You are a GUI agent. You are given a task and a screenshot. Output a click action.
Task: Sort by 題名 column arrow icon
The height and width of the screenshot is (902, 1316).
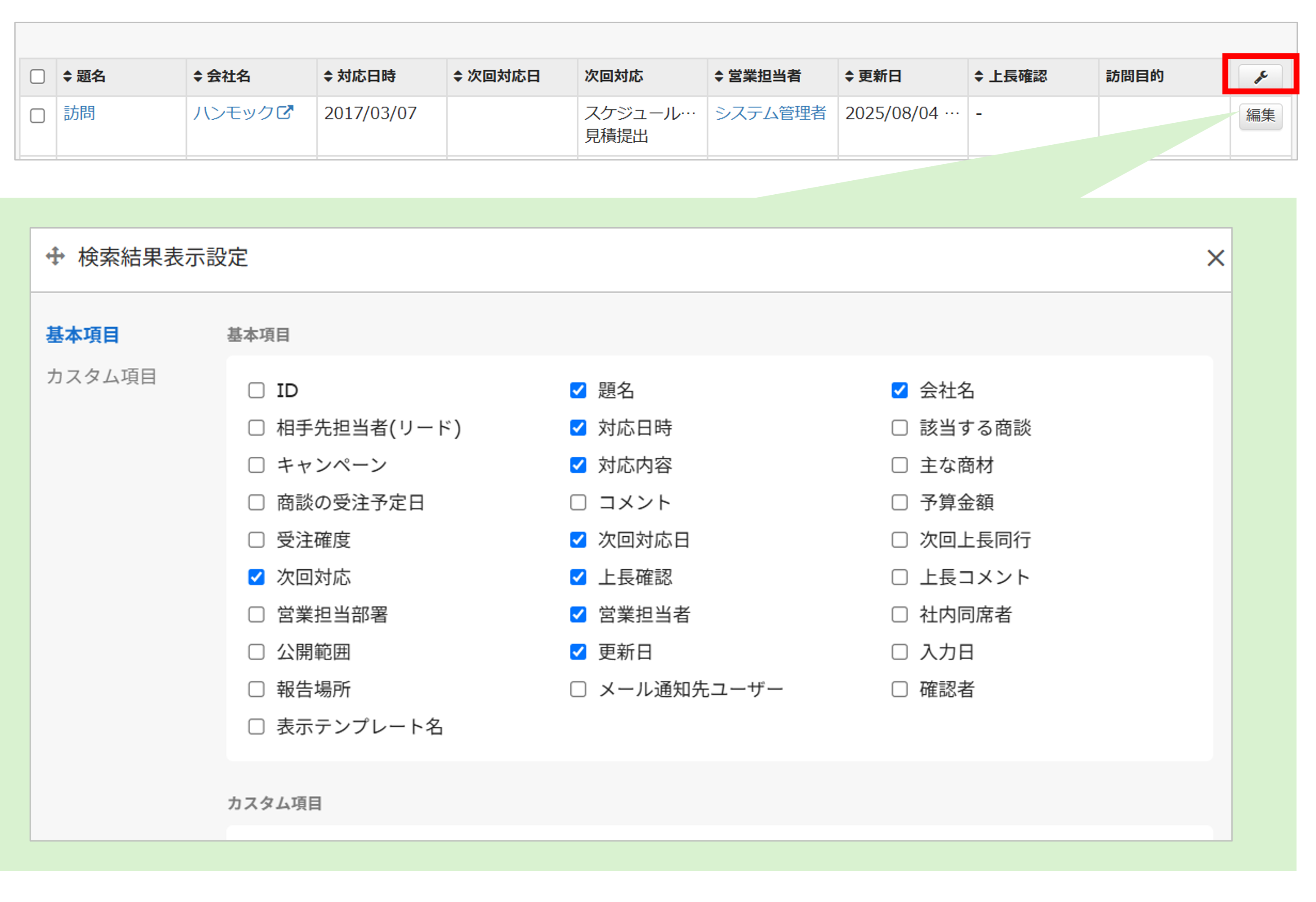click(x=67, y=76)
